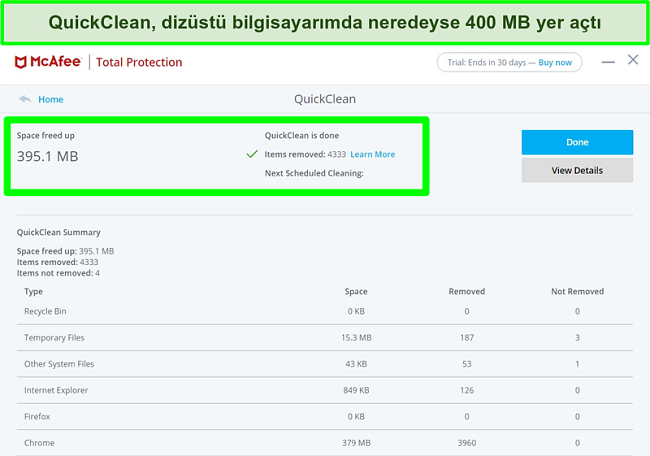
Task: Click the McAfee shield logo
Action: point(21,62)
